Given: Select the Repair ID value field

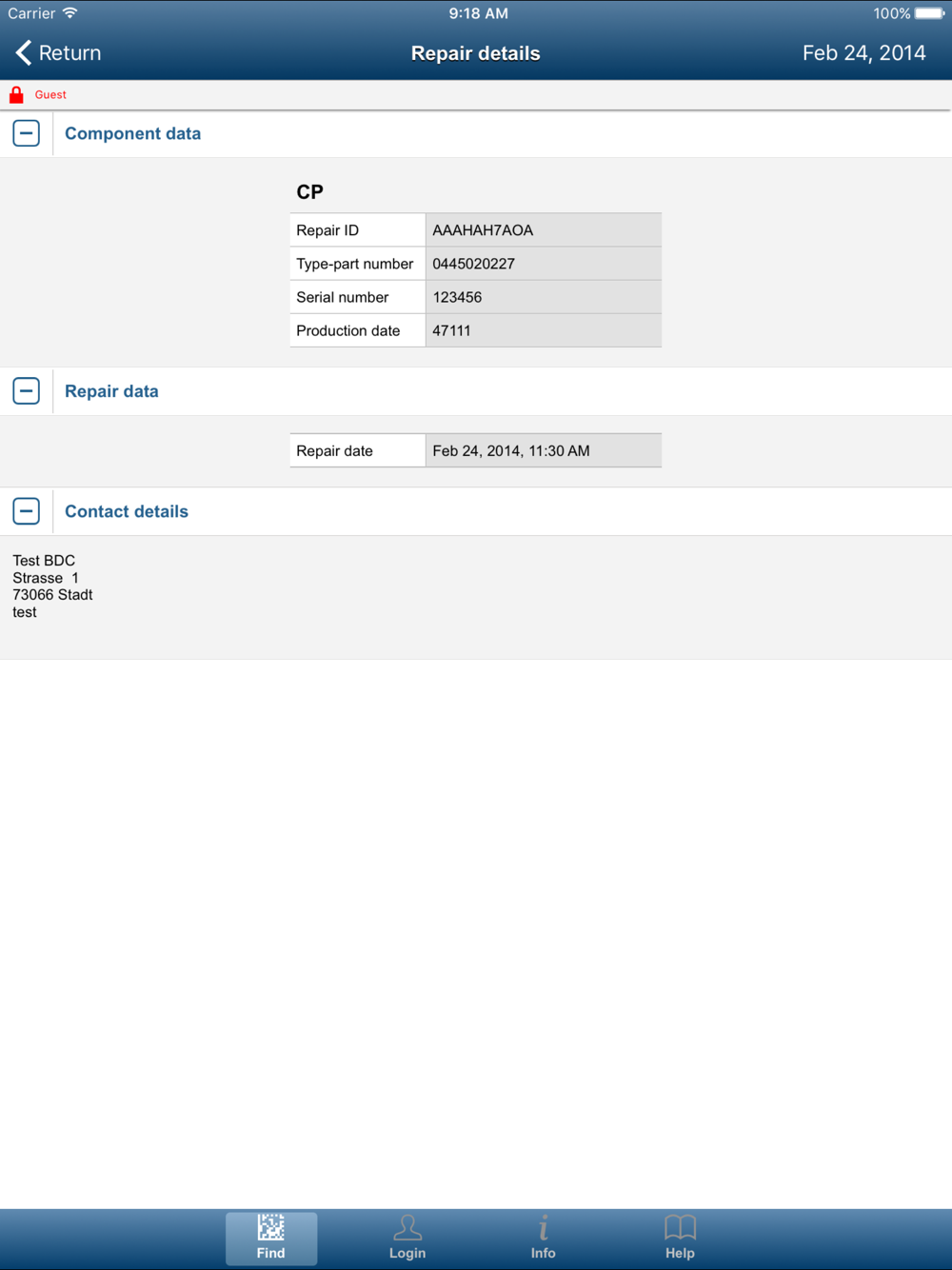Looking at the screenshot, I should point(544,230).
